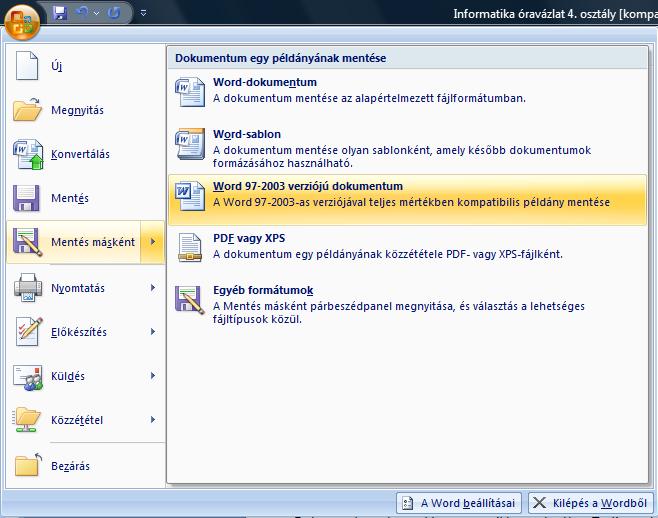Select the Új menu entry

(x=86, y=65)
